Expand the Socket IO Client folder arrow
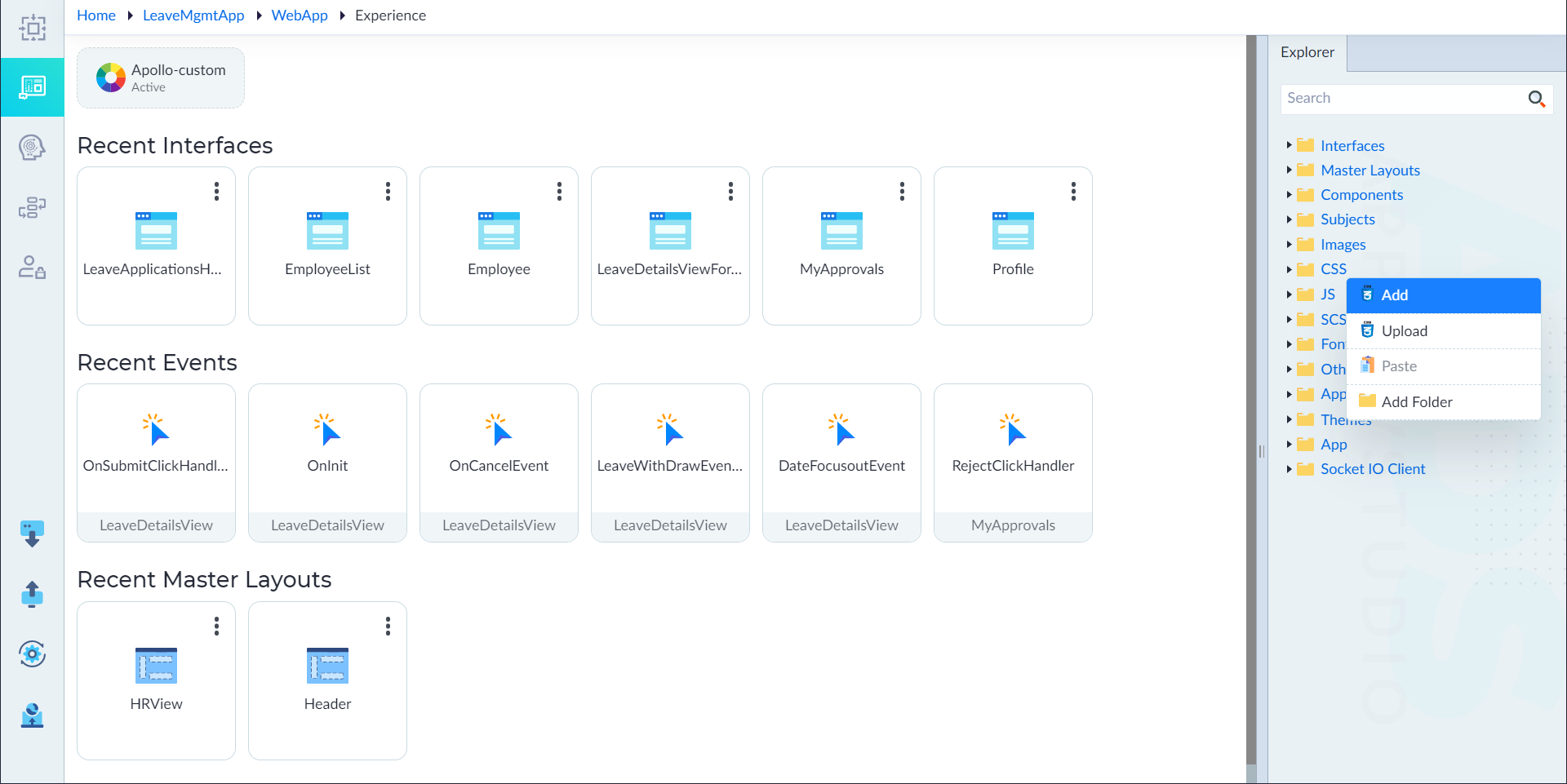The width and height of the screenshot is (1567, 784). point(1289,468)
